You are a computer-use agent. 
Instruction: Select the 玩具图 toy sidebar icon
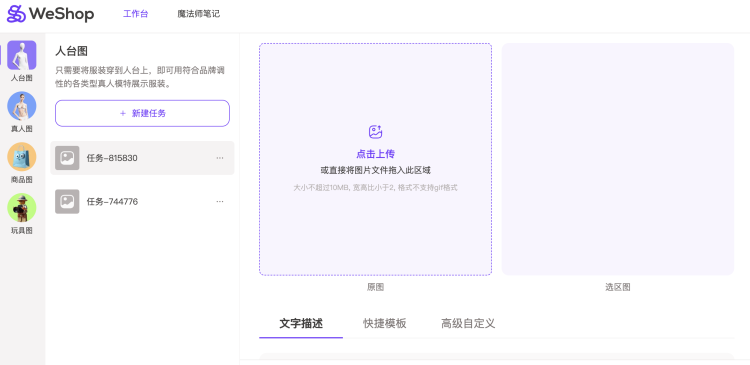point(22,208)
